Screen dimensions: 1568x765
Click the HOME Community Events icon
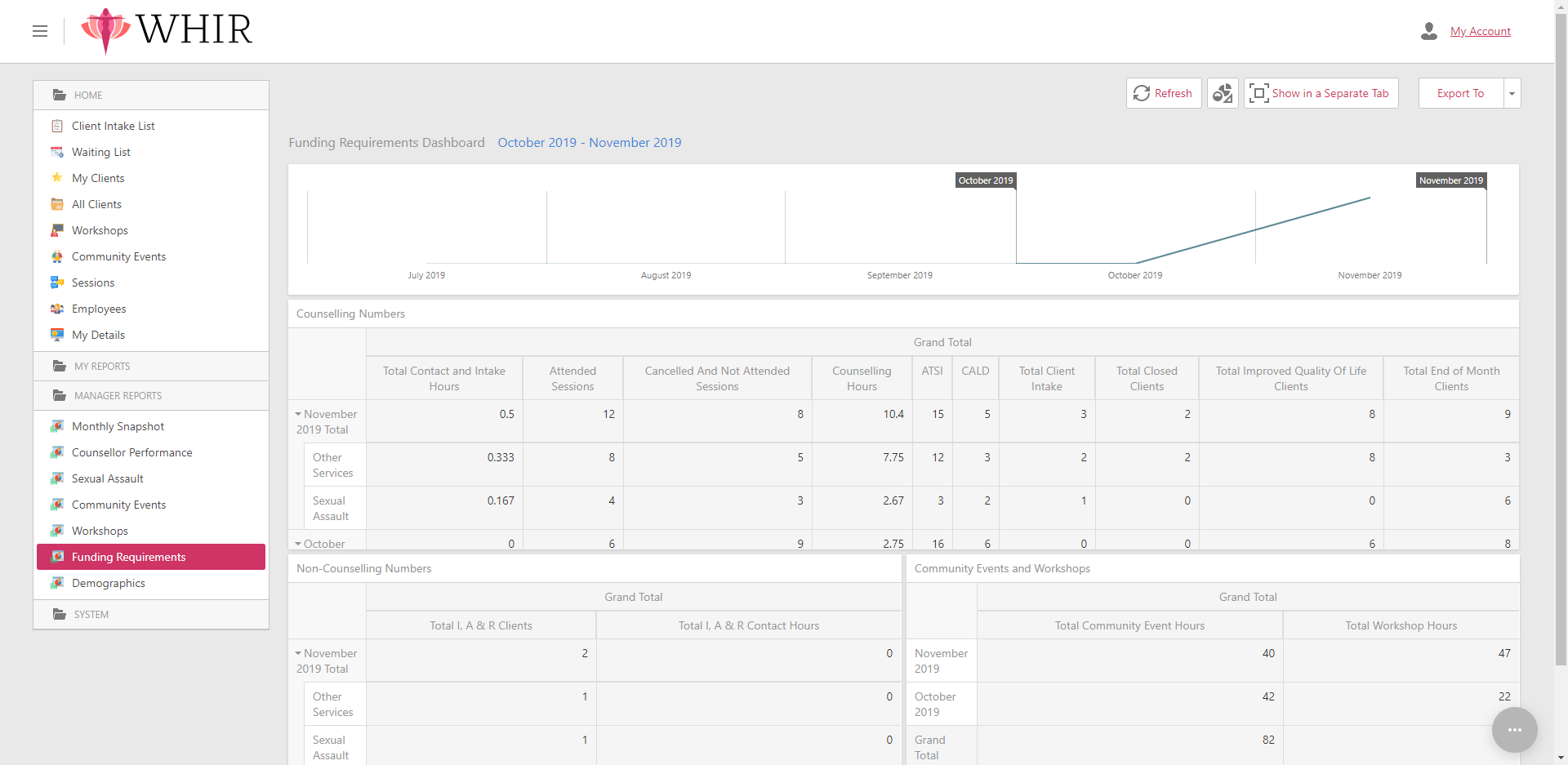click(57, 256)
